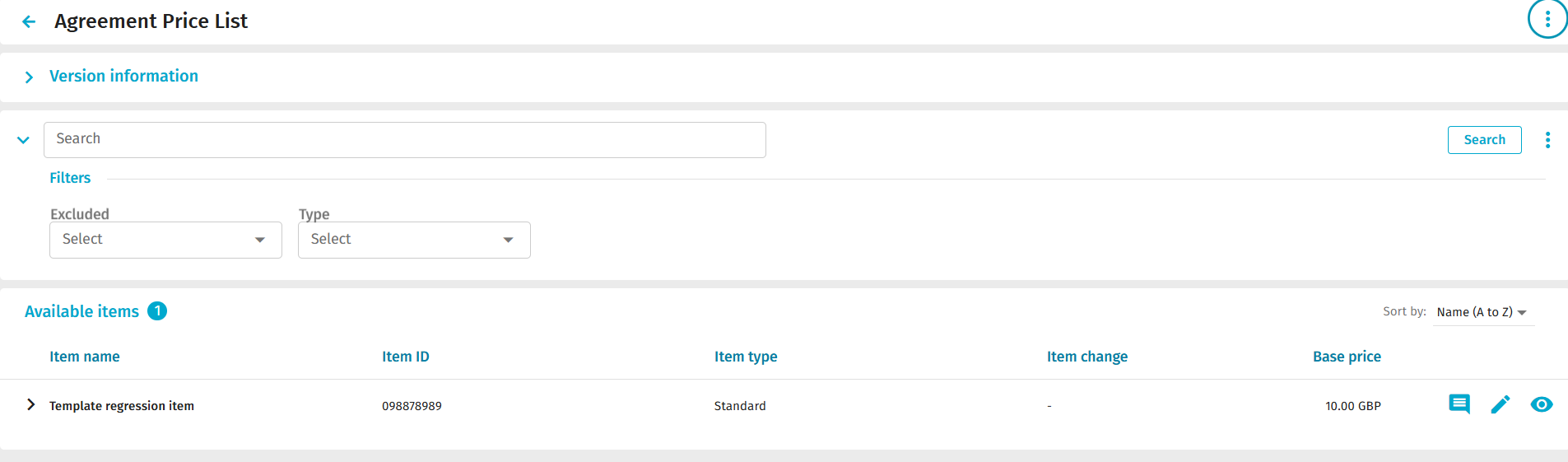Click the Item ID column header

coord(405,357)
